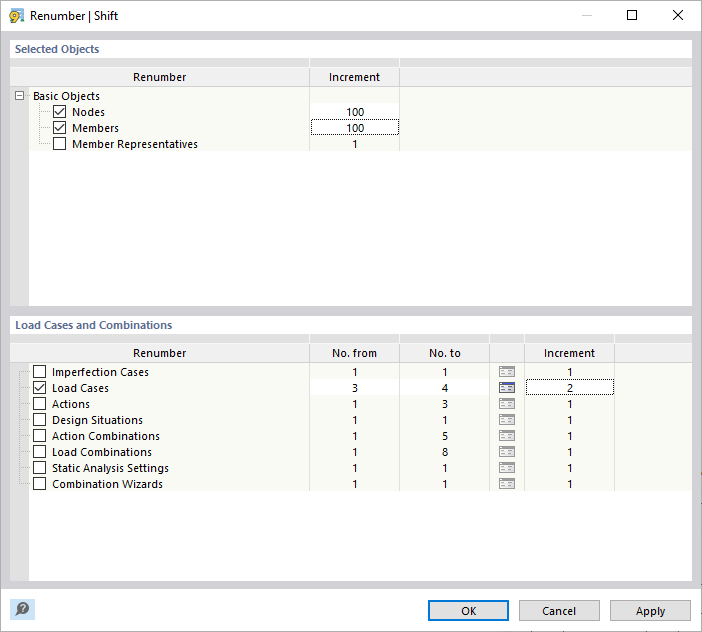Click list icon in Combination Wizards row

point(507,484)
